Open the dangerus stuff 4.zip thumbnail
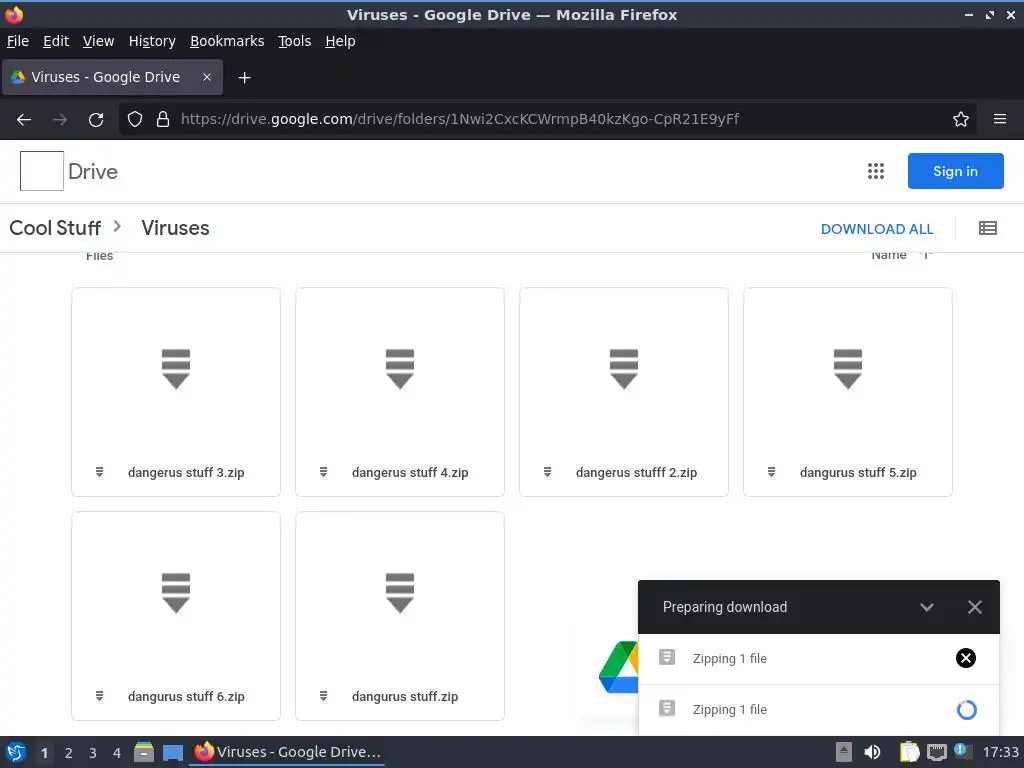 400,369
